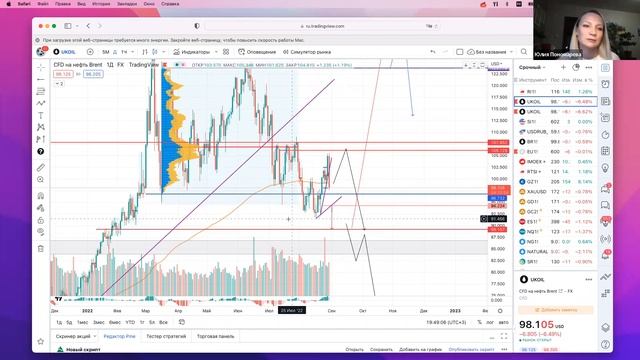Toggle magnet mode for drawings
Screen dimensions: 640x360
pyautogui.click(x=40, y=196)
